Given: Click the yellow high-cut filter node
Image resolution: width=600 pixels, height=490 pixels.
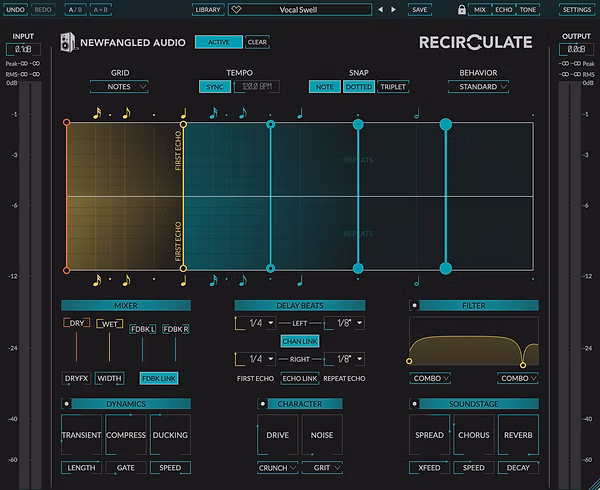Looking at the screenshot, I should tap(523, 365).
